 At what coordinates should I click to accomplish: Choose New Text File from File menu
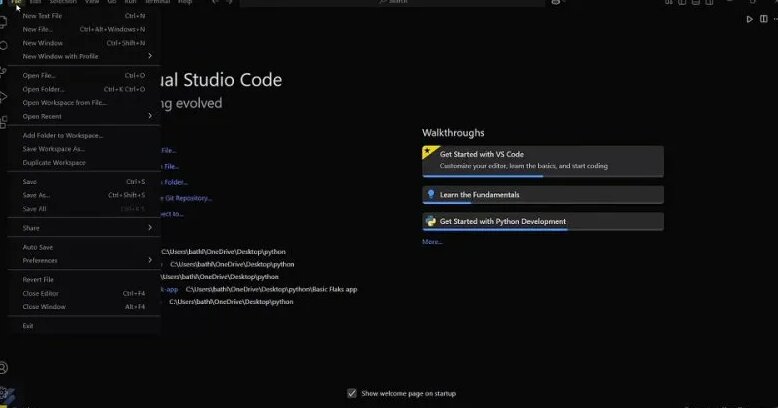84,16
